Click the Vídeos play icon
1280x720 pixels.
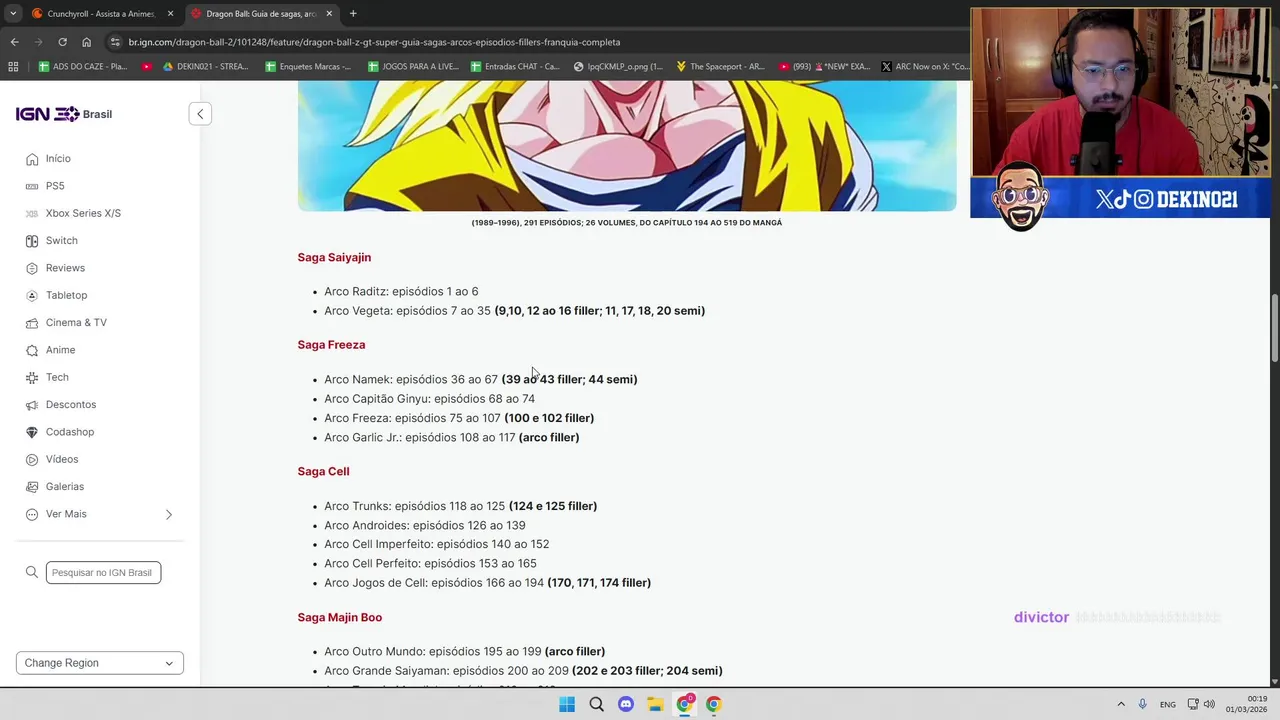pyautogui.click(x=32, y=459)
